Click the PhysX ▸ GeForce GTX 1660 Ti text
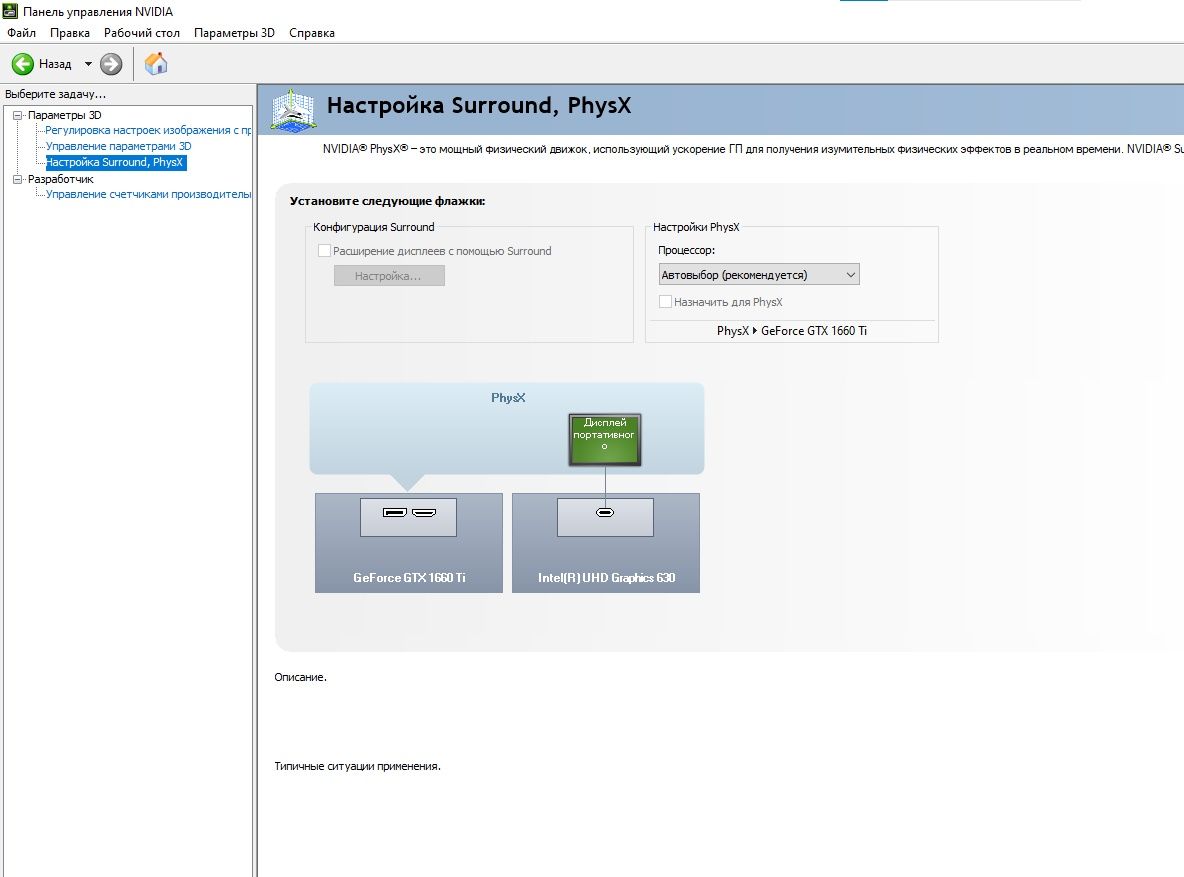 pos(791,331)
